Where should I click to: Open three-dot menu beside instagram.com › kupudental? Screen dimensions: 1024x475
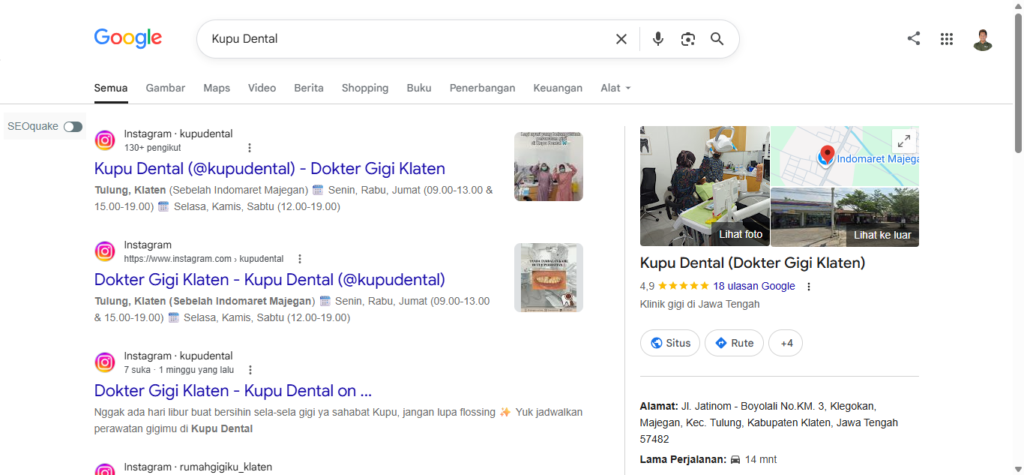click(300, 259)
